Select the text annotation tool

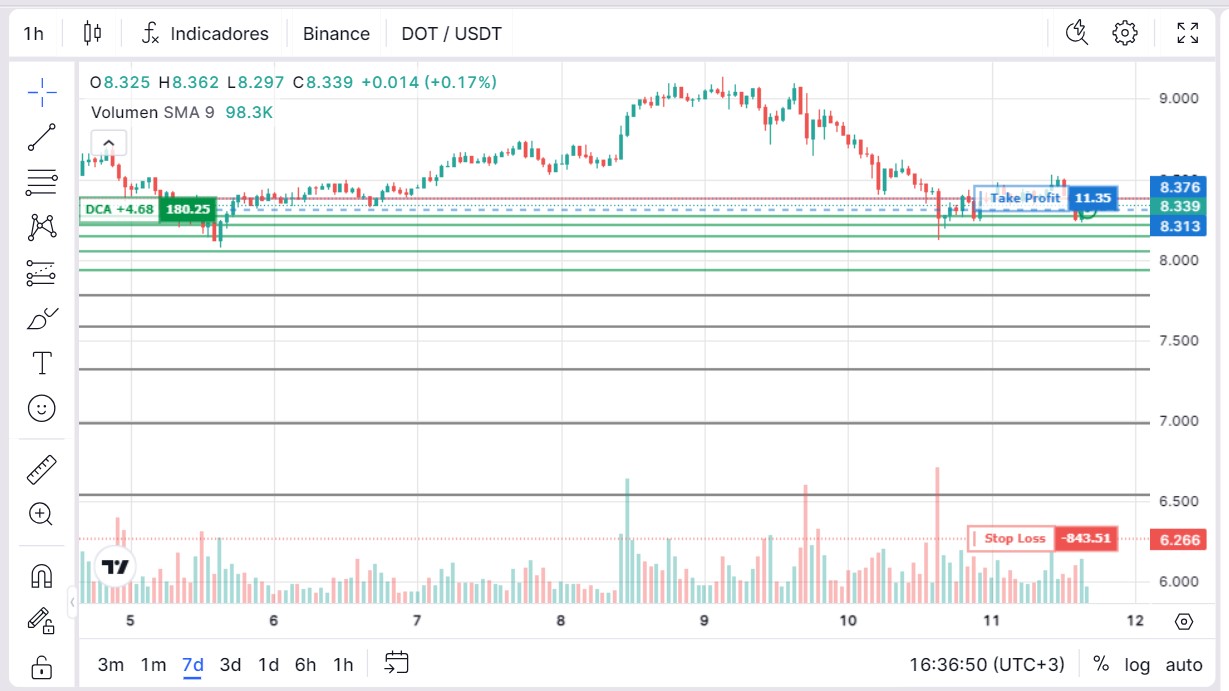[x=42, y=363]
